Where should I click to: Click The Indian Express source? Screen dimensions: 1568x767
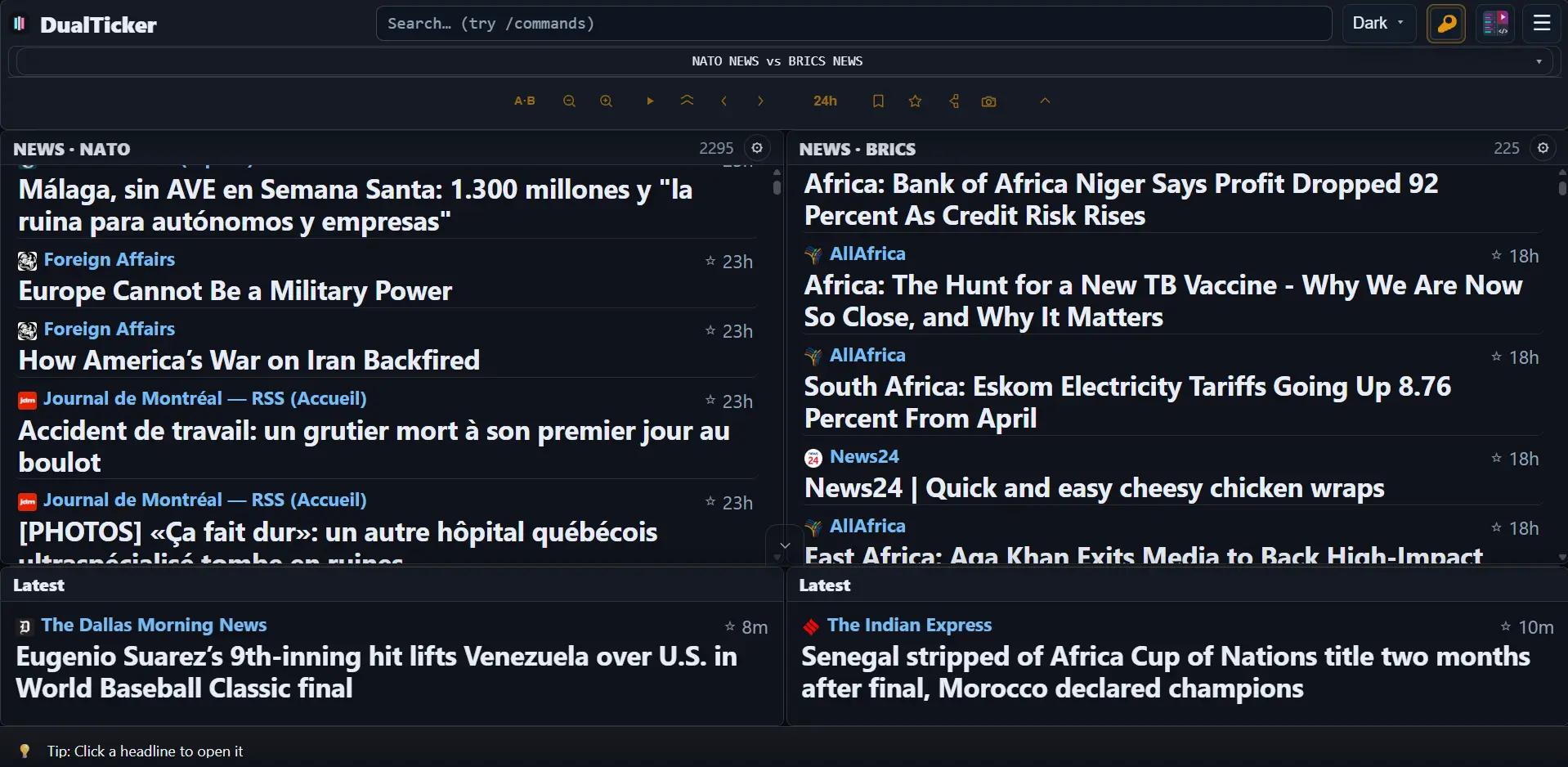[909, 626]
